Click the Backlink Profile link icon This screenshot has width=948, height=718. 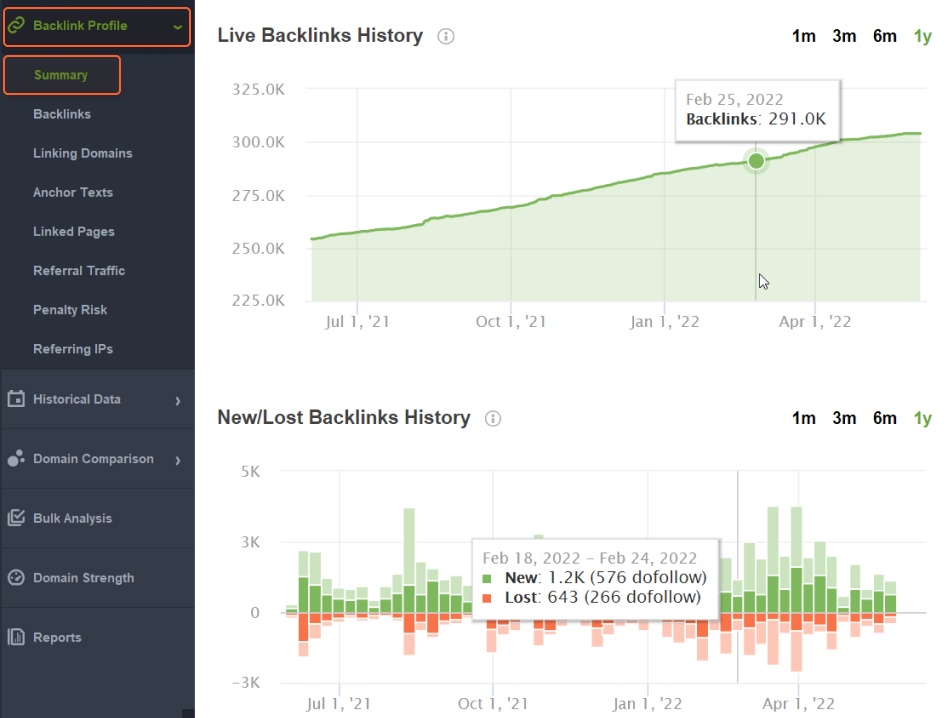click(x=16, y=25)
